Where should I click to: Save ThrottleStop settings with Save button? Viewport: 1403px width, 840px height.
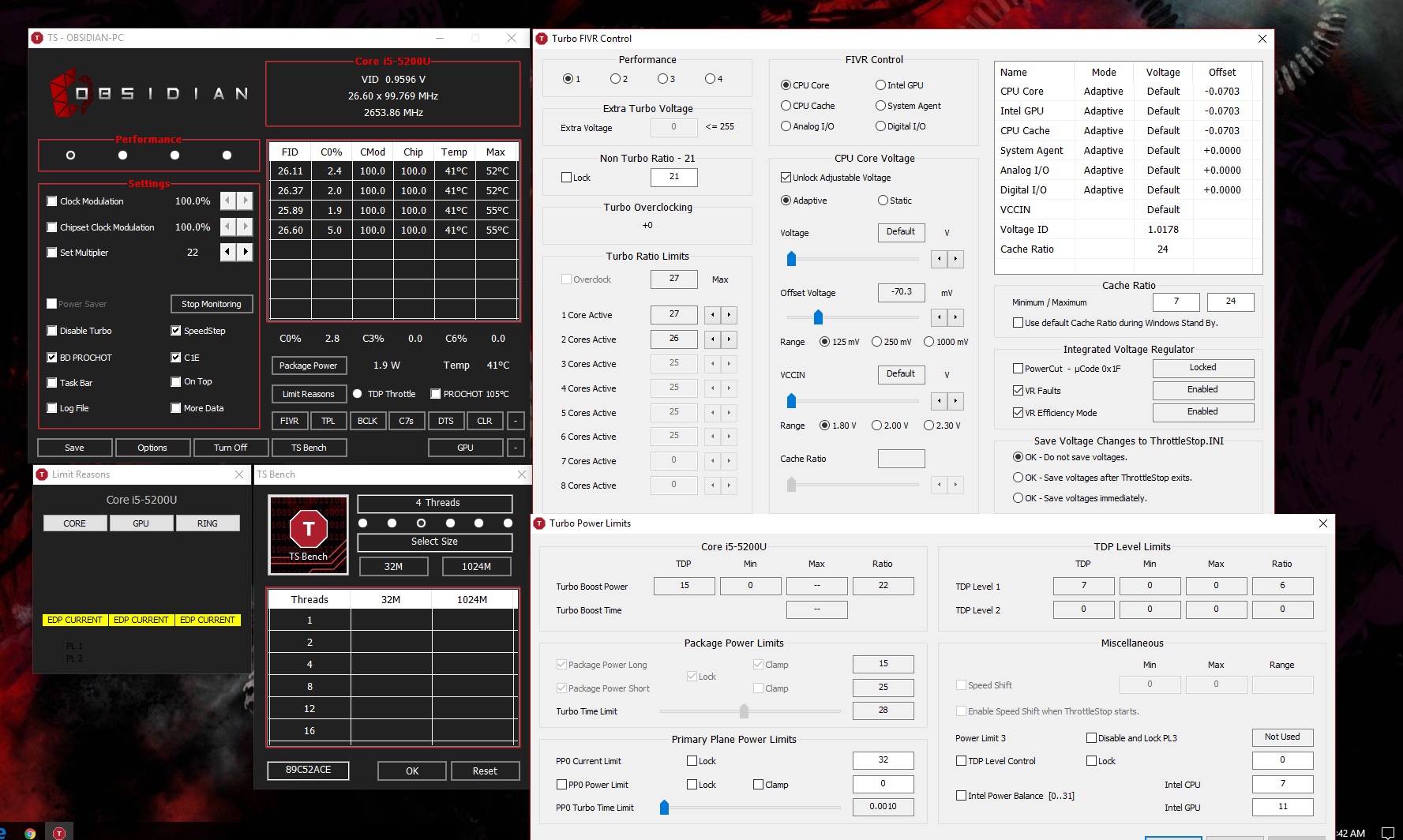tap(74, 448)
